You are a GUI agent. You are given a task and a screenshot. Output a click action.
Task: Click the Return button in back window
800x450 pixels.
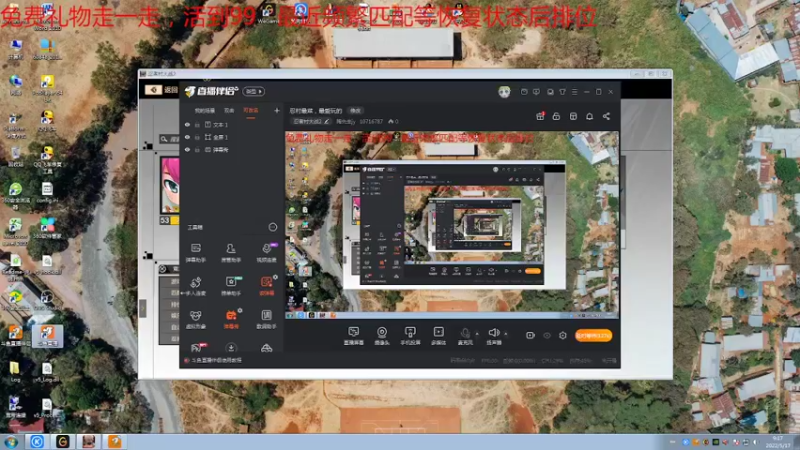point(162,90)
